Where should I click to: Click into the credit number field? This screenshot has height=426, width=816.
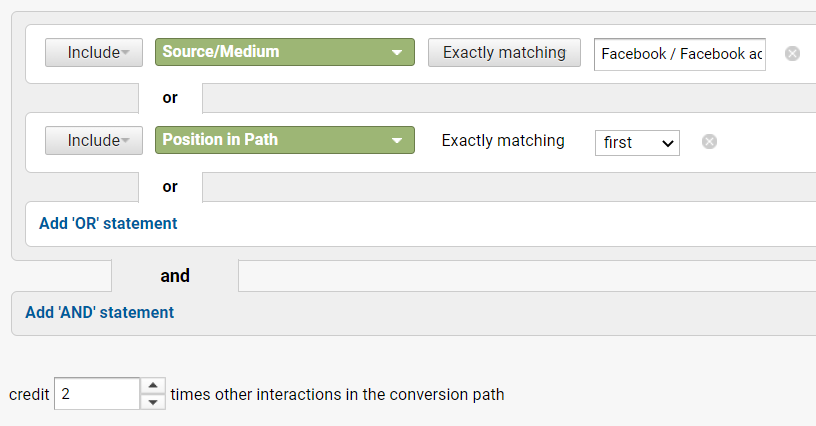pos(97,394)
